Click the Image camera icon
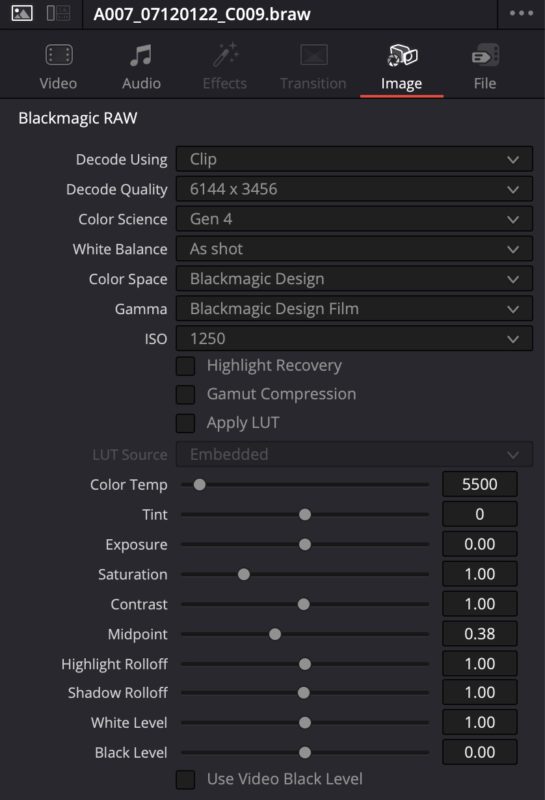This screenshot has width=545, height=800. coord(402,55)
